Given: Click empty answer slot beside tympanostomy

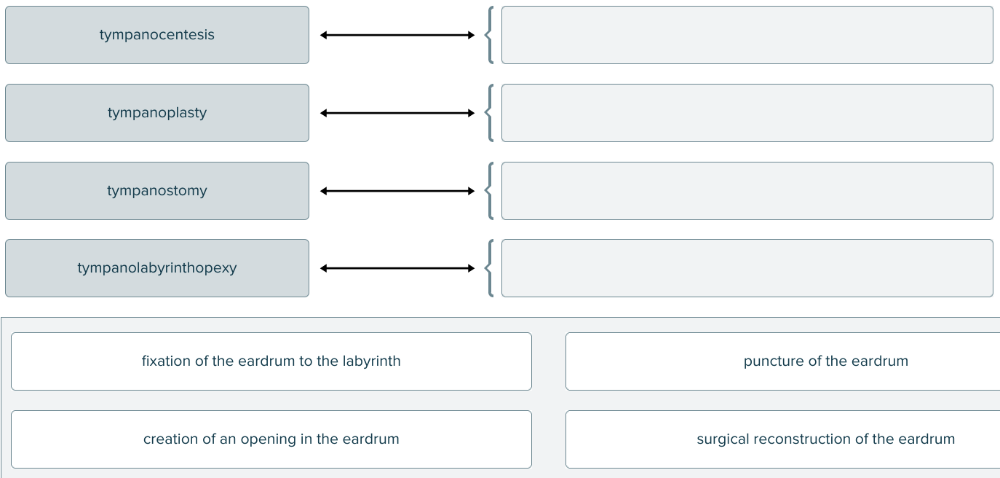Looking at the screenshot, I should tap(746, 190).
